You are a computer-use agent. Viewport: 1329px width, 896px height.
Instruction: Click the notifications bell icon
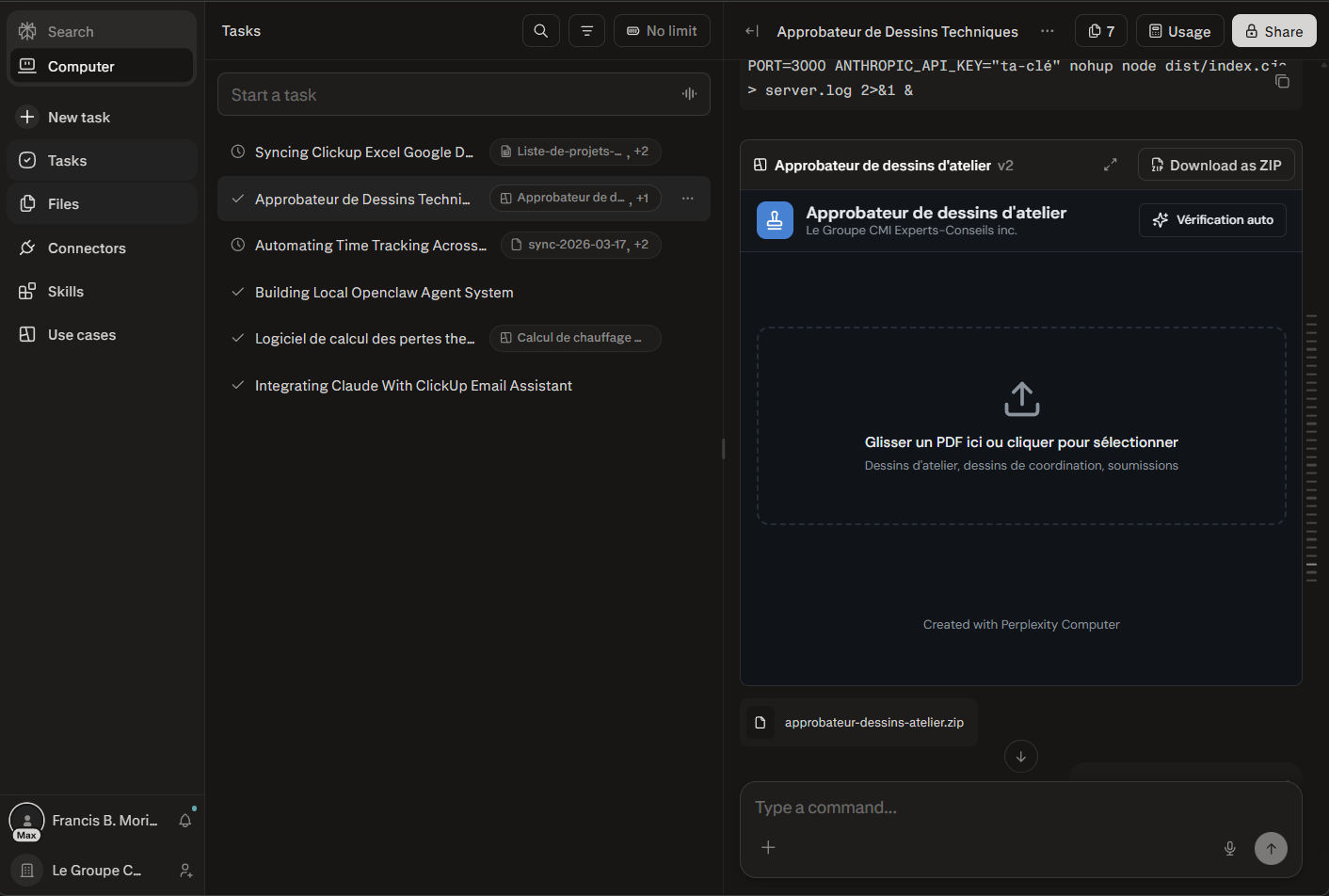(x=185, y=821)
